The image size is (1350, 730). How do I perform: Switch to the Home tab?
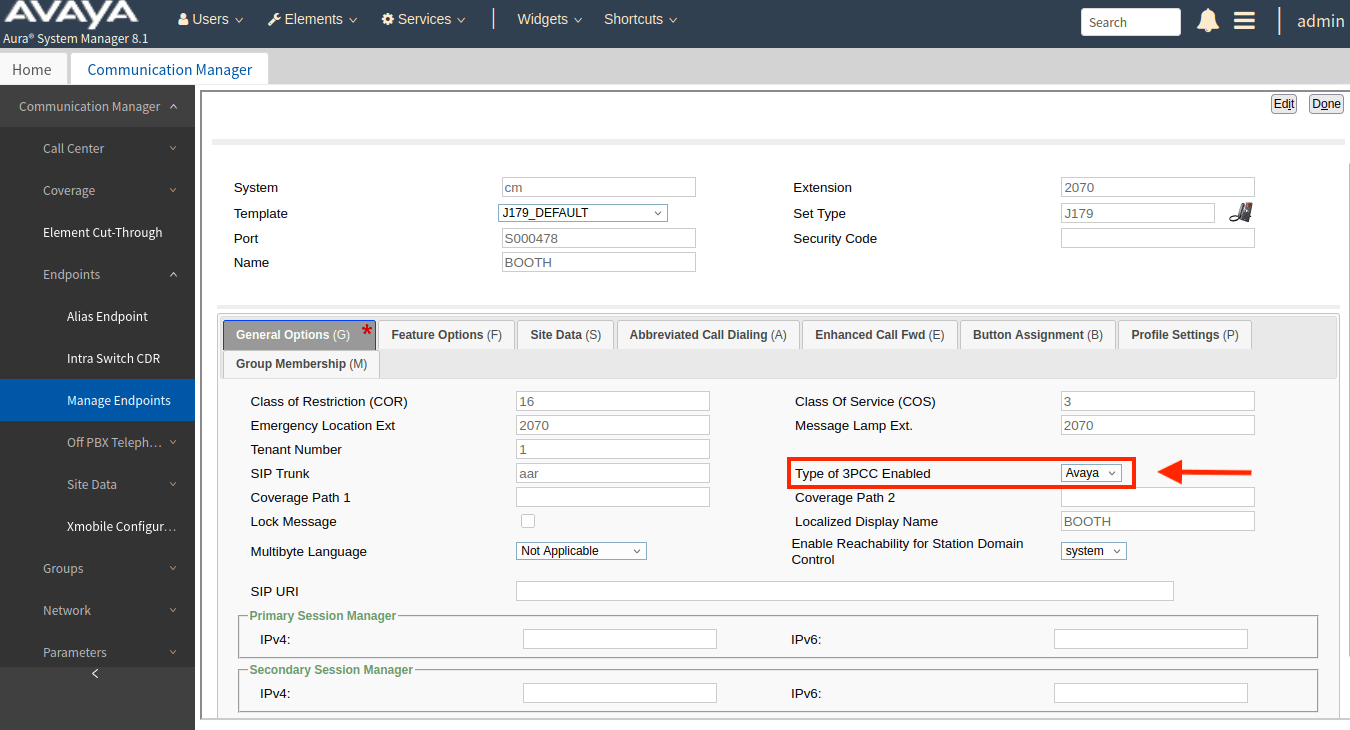point(32,69)
